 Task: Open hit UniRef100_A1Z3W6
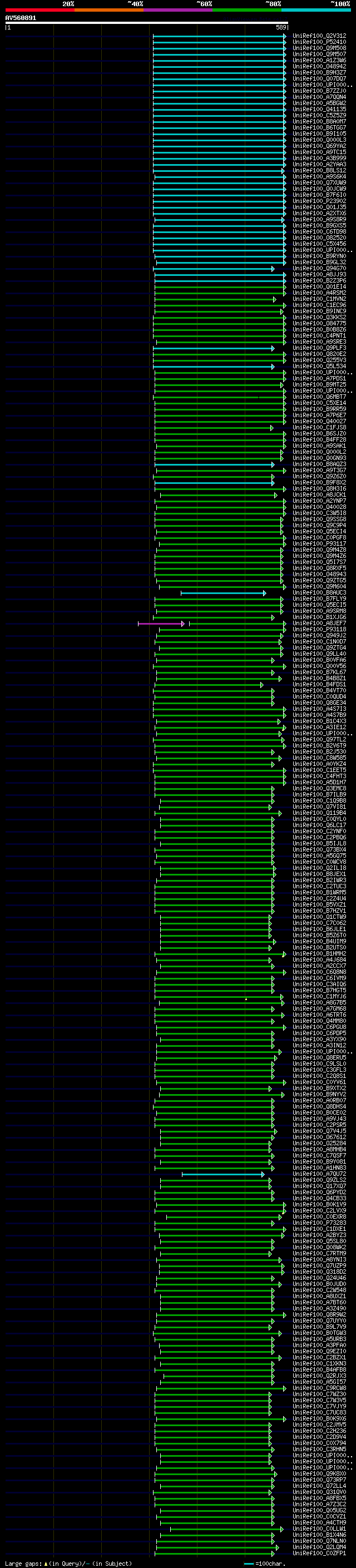click(319, 61)
